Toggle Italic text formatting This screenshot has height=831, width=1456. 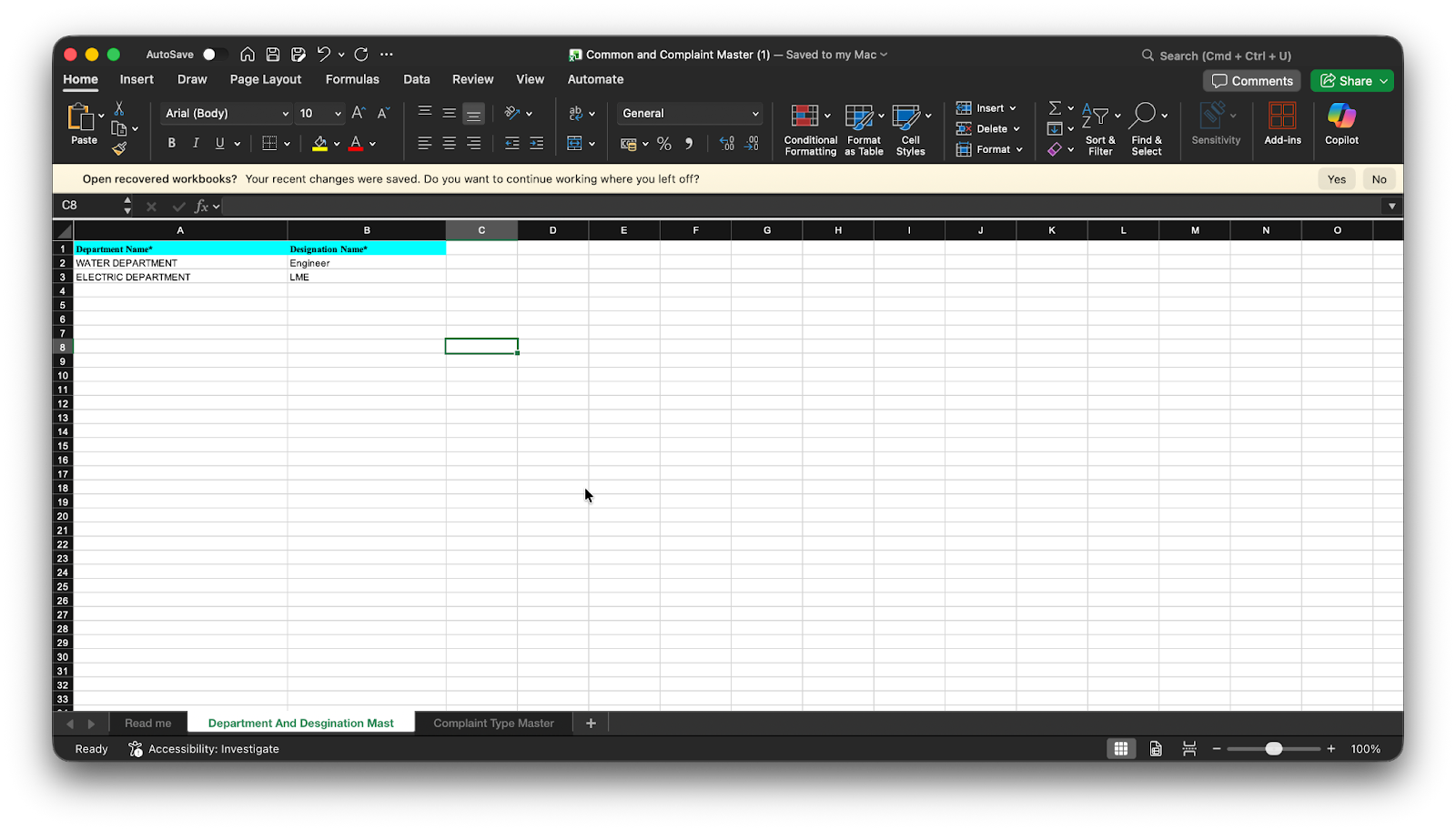196,143
